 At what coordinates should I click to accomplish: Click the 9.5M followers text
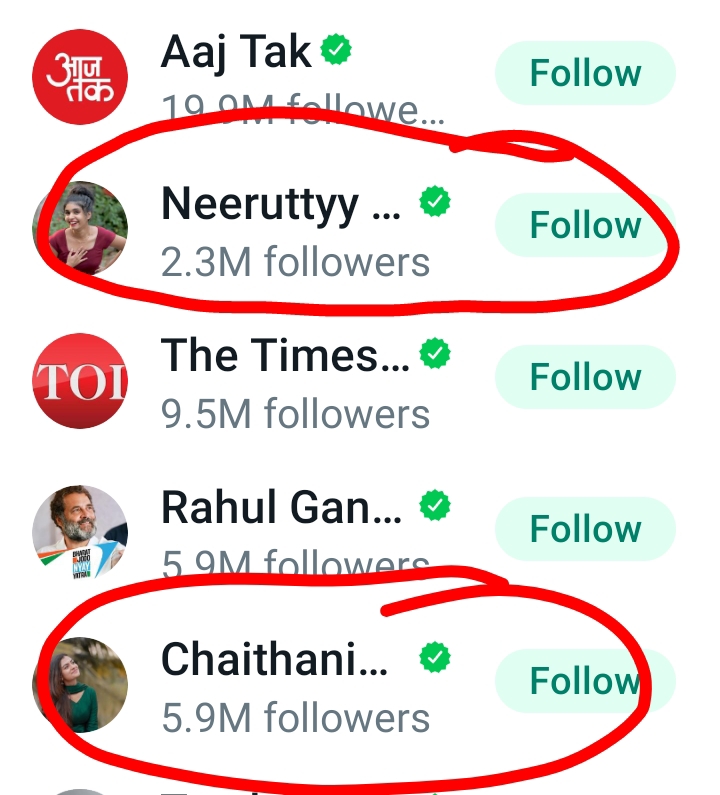point(295,414)
